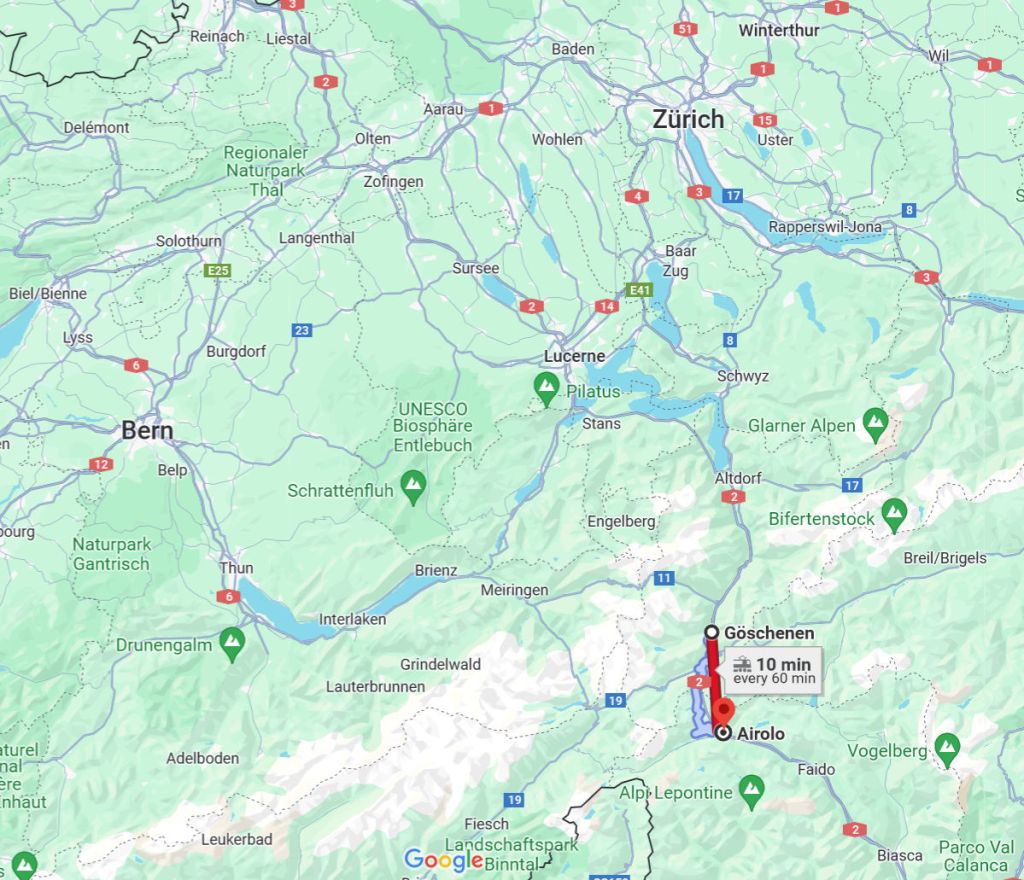Select the Zürich city label
The image size is (1024, 880).
tap(688, 119)
